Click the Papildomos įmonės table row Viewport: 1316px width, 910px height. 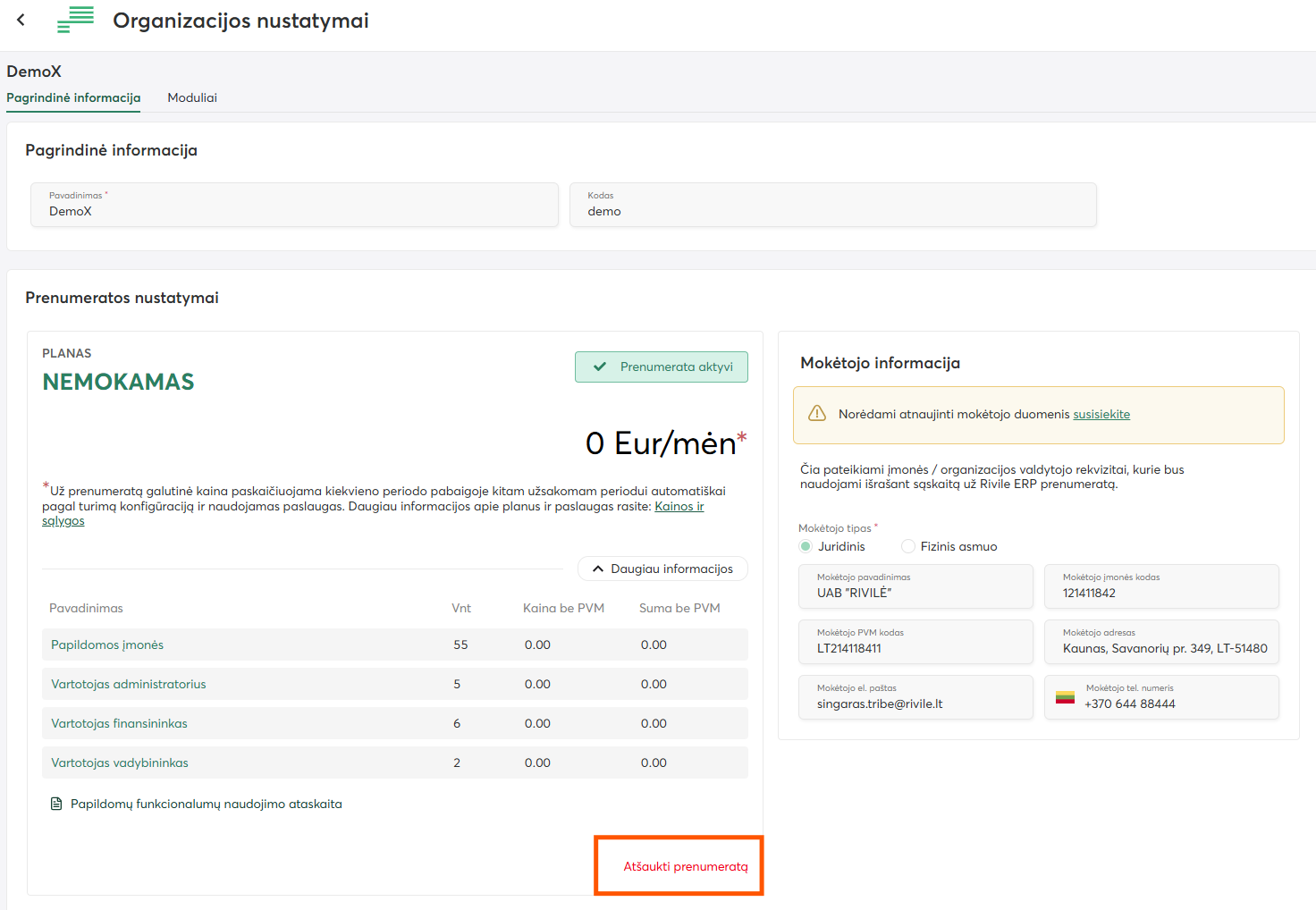(x=394, y=645)
